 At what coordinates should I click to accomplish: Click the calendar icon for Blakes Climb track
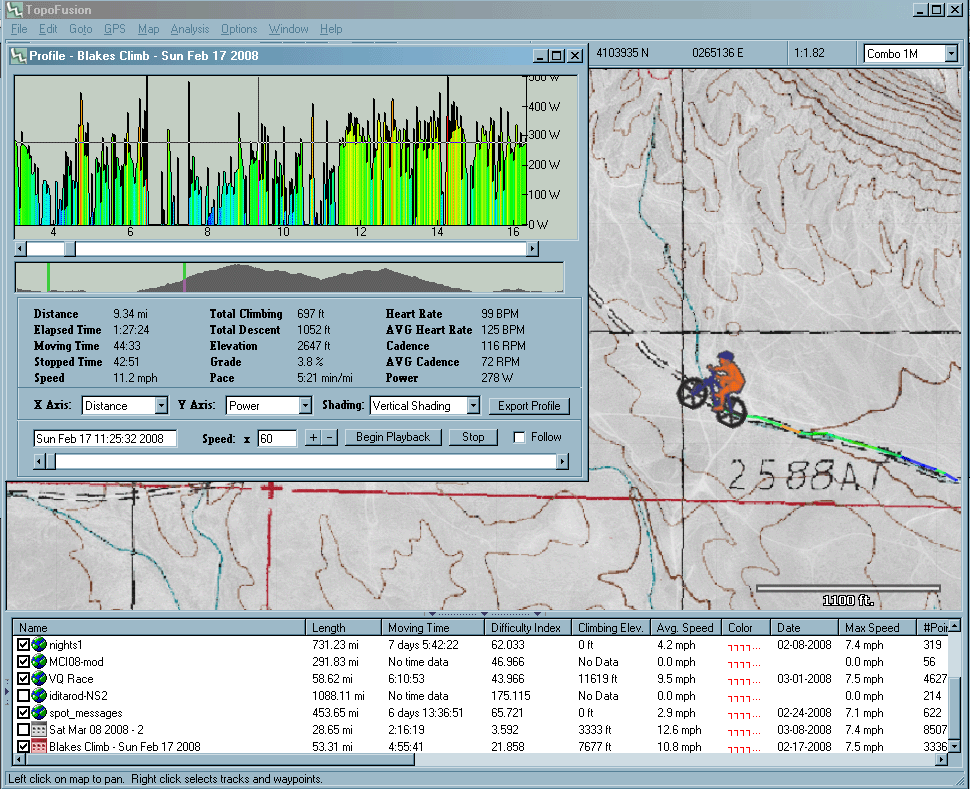(40, 746)
